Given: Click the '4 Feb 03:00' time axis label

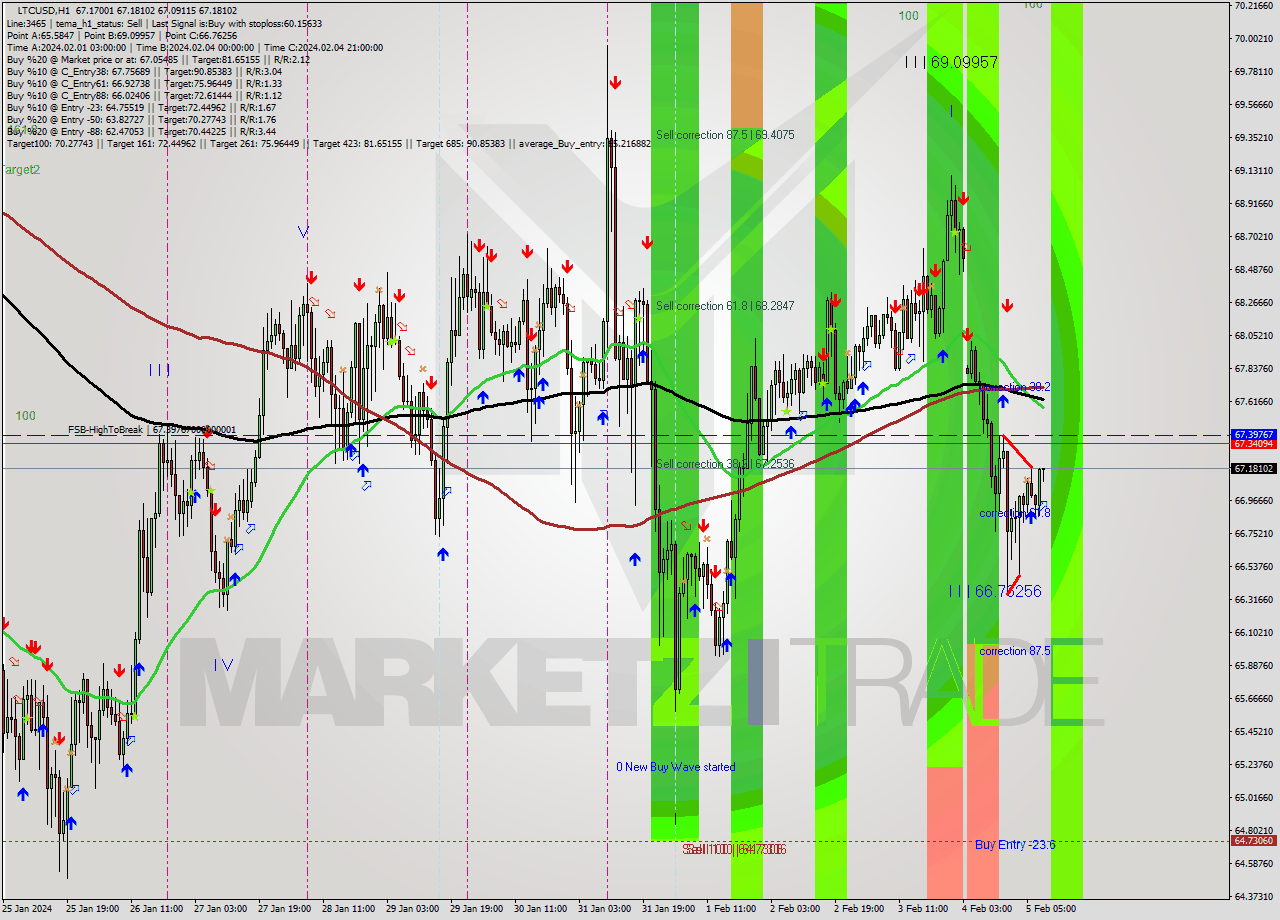Looking at the screenshot, I should pos(986,909).
